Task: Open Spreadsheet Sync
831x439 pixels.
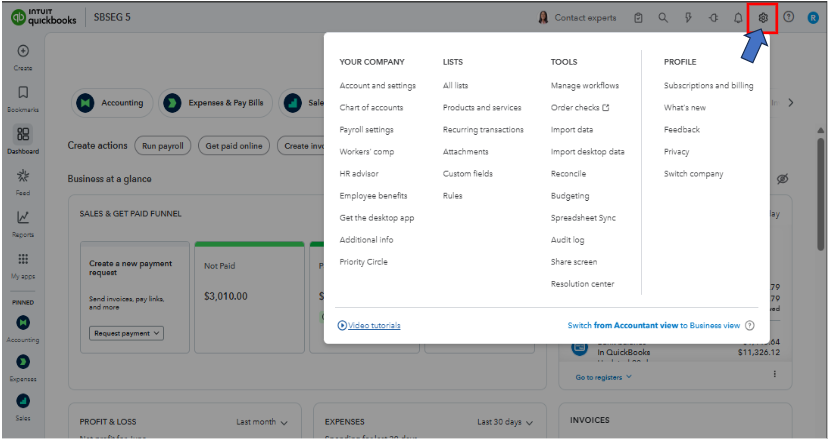Action: (x=583, y=218)
